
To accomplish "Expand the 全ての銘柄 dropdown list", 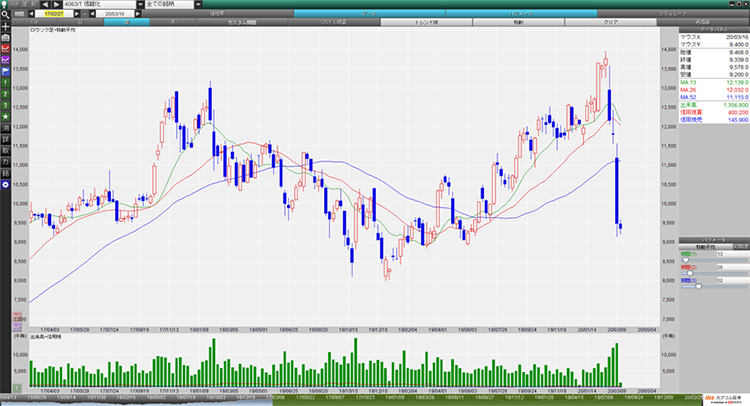I will pyautogui.click(x=197, y=5).
